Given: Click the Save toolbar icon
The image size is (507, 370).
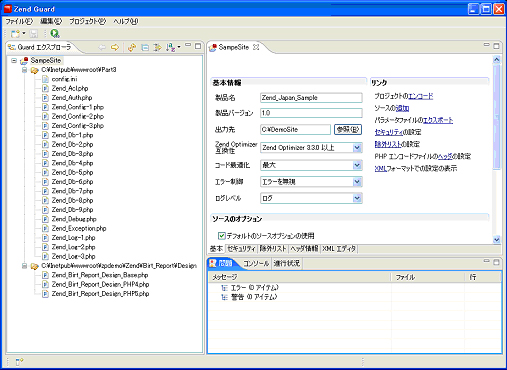Looking at the screenshot, I should [x=34, y=33].
